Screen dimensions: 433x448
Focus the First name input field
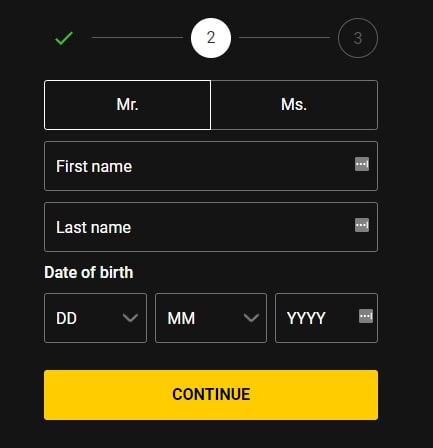coord(211,166)
